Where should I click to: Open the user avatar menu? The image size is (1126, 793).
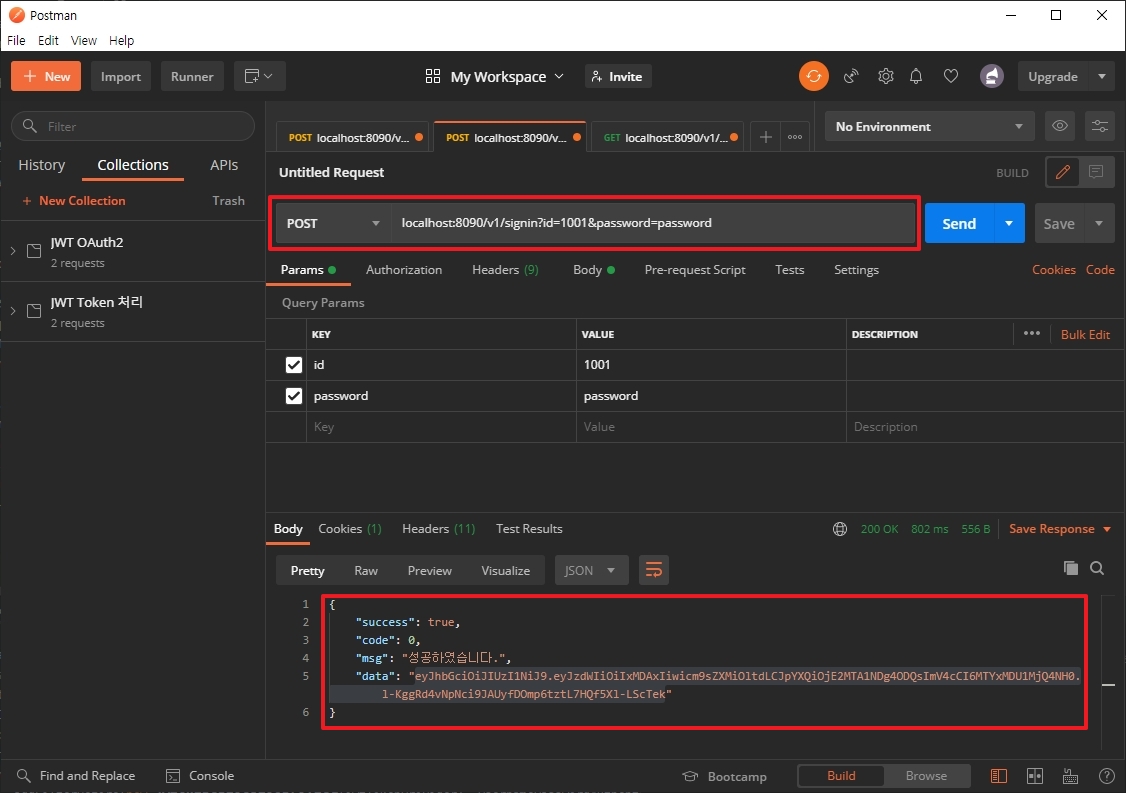pyautogui.click(x=992, y=76)
